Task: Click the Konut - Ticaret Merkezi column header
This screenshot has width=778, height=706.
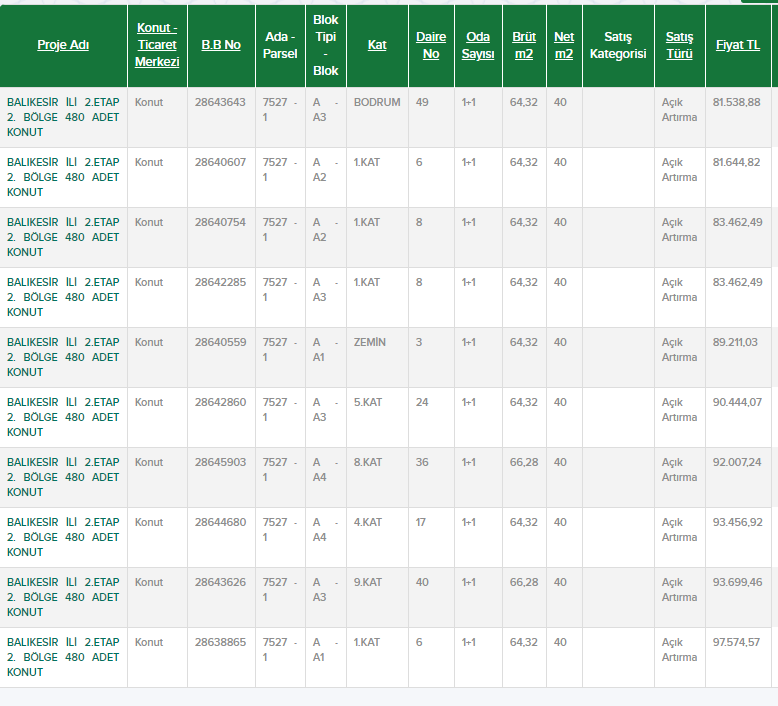Action: pyautogui.click(x=157, y=45)
